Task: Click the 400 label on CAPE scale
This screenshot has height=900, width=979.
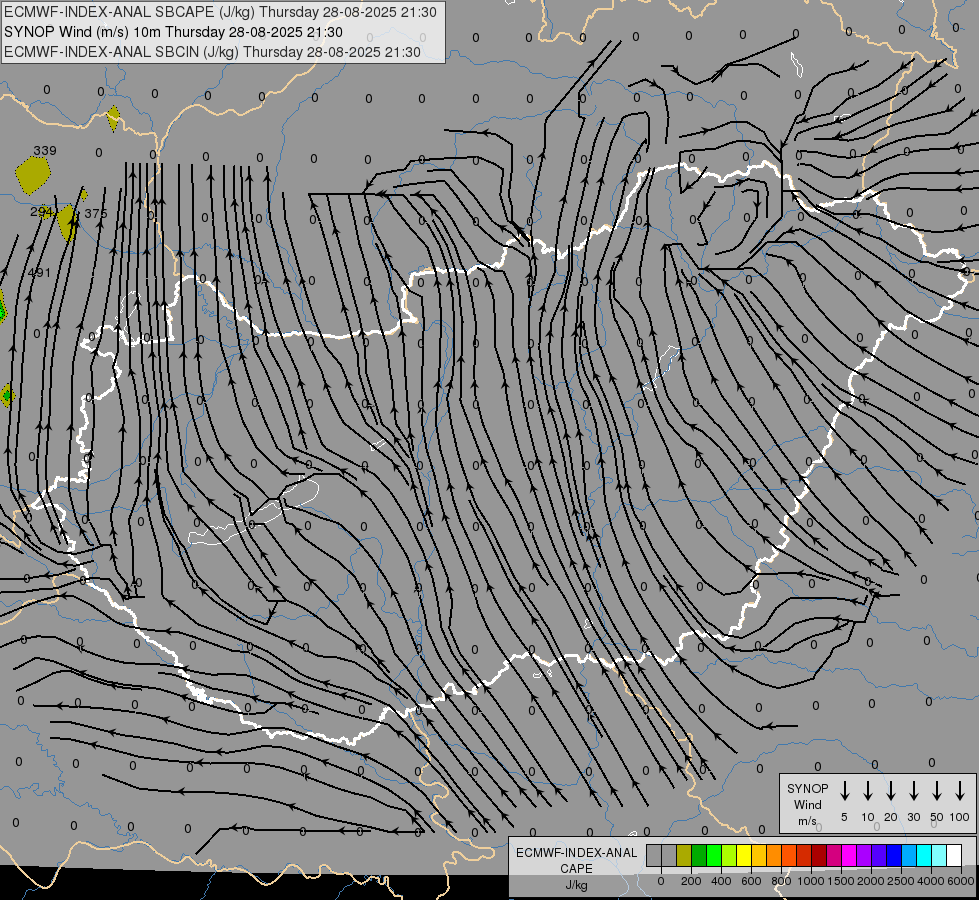Action: point(721,881)
